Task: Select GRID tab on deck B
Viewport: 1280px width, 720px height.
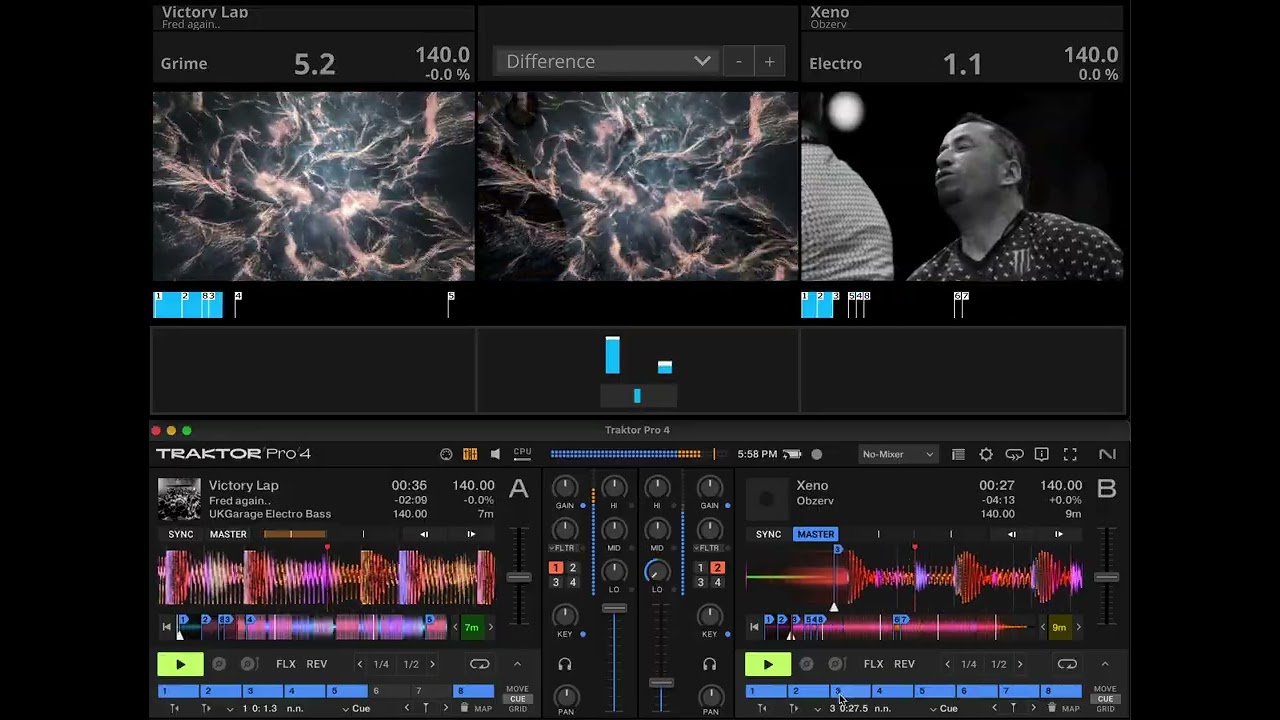Action: [x=1105, y=709]
